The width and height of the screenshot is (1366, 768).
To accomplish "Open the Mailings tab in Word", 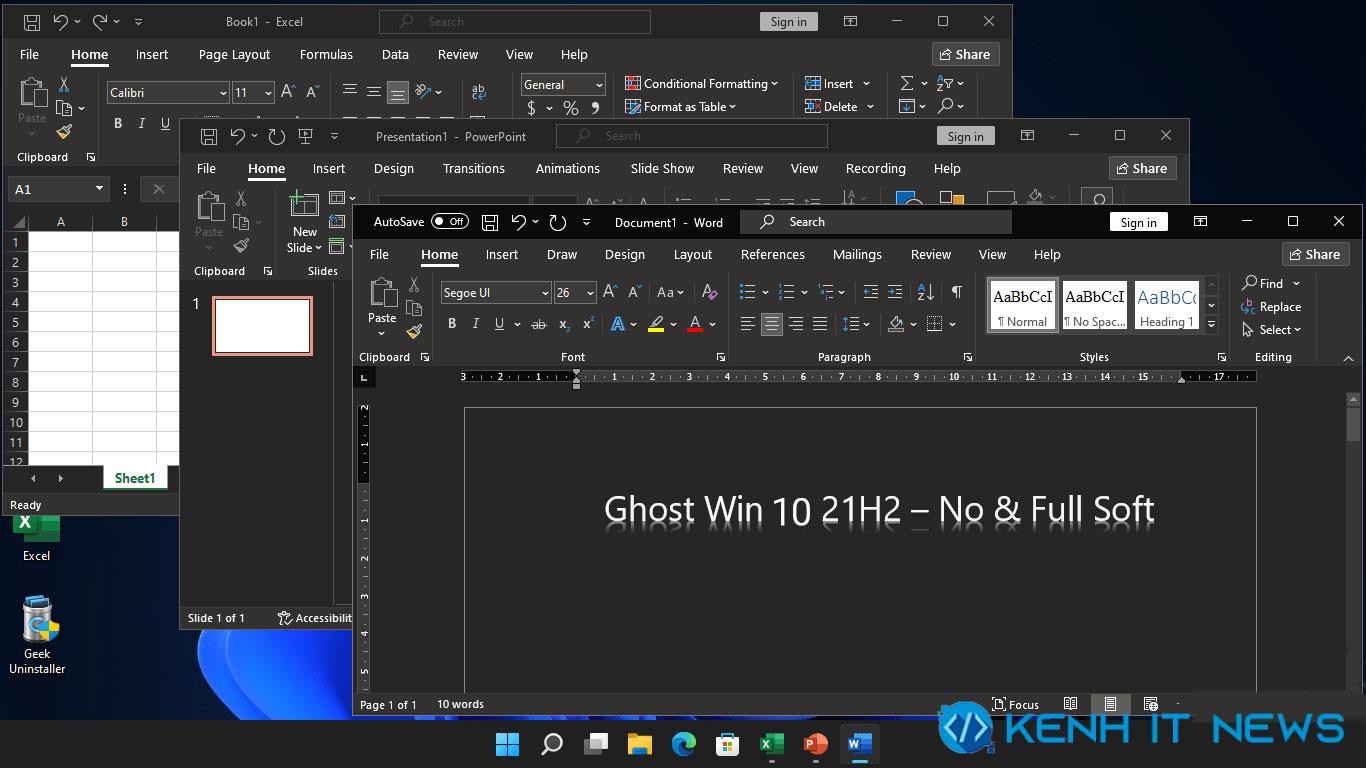I will coord(857,255).
